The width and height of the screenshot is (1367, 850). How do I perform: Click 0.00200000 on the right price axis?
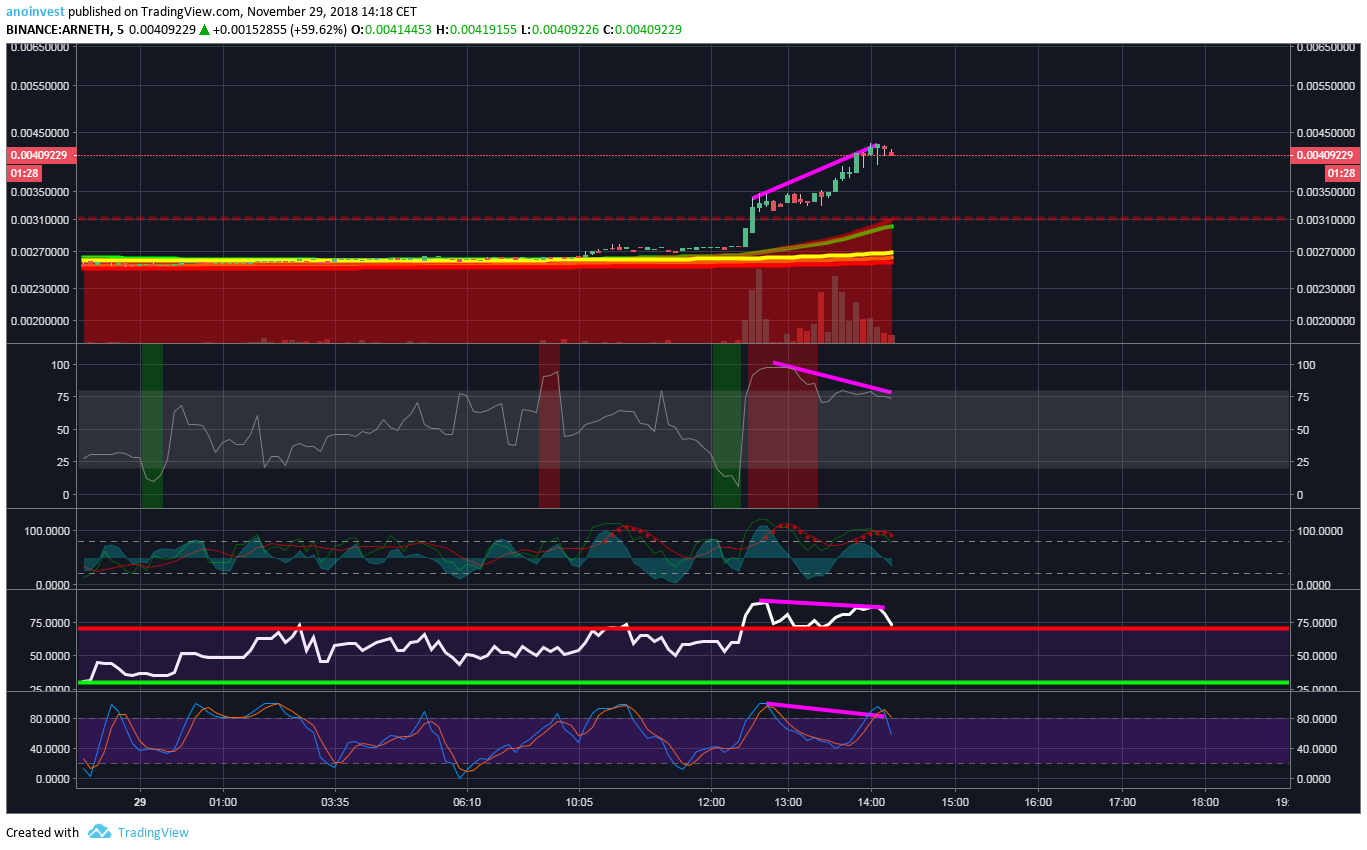1325,321
